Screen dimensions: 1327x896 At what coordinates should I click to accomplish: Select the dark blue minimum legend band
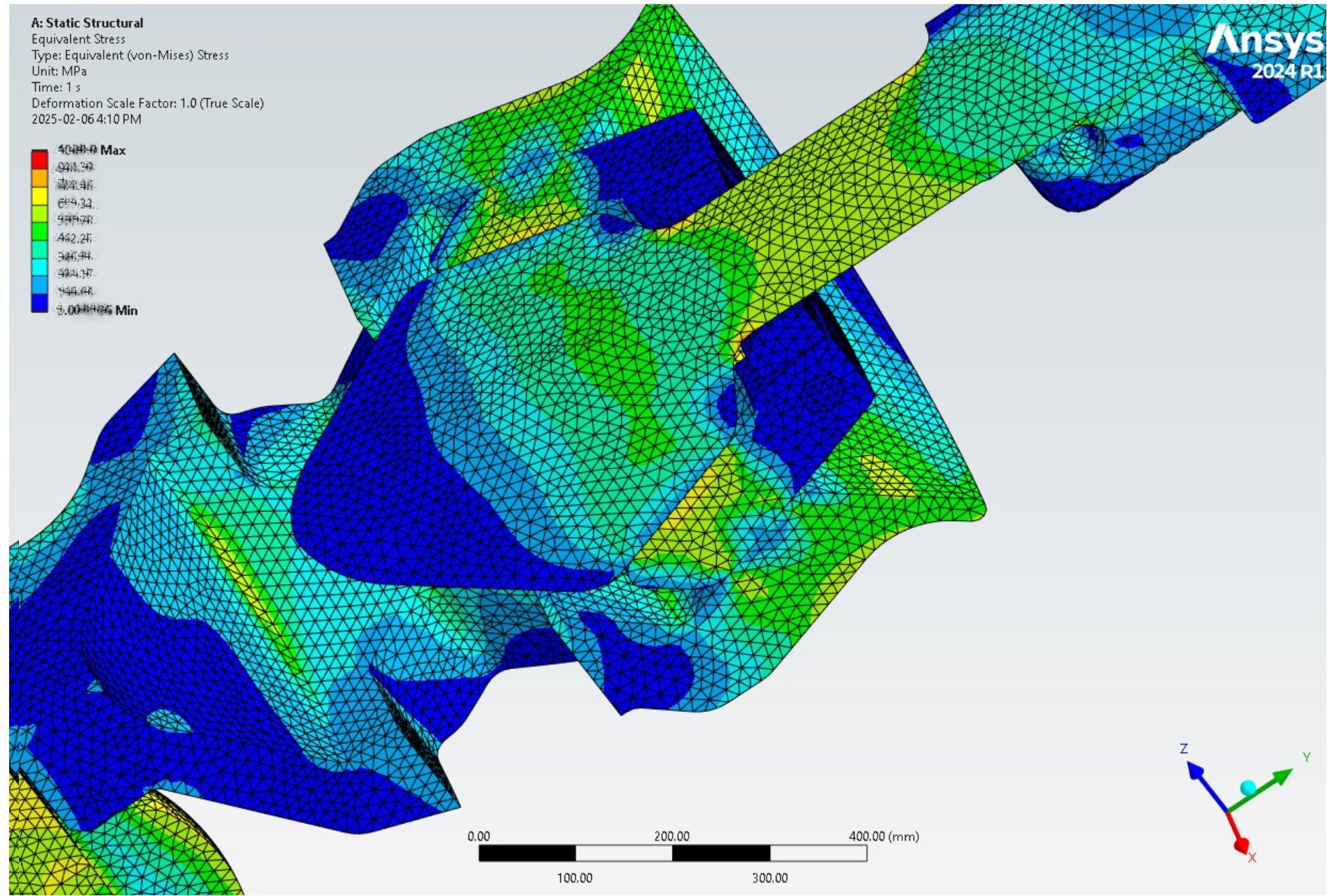(x=39, y=303)
